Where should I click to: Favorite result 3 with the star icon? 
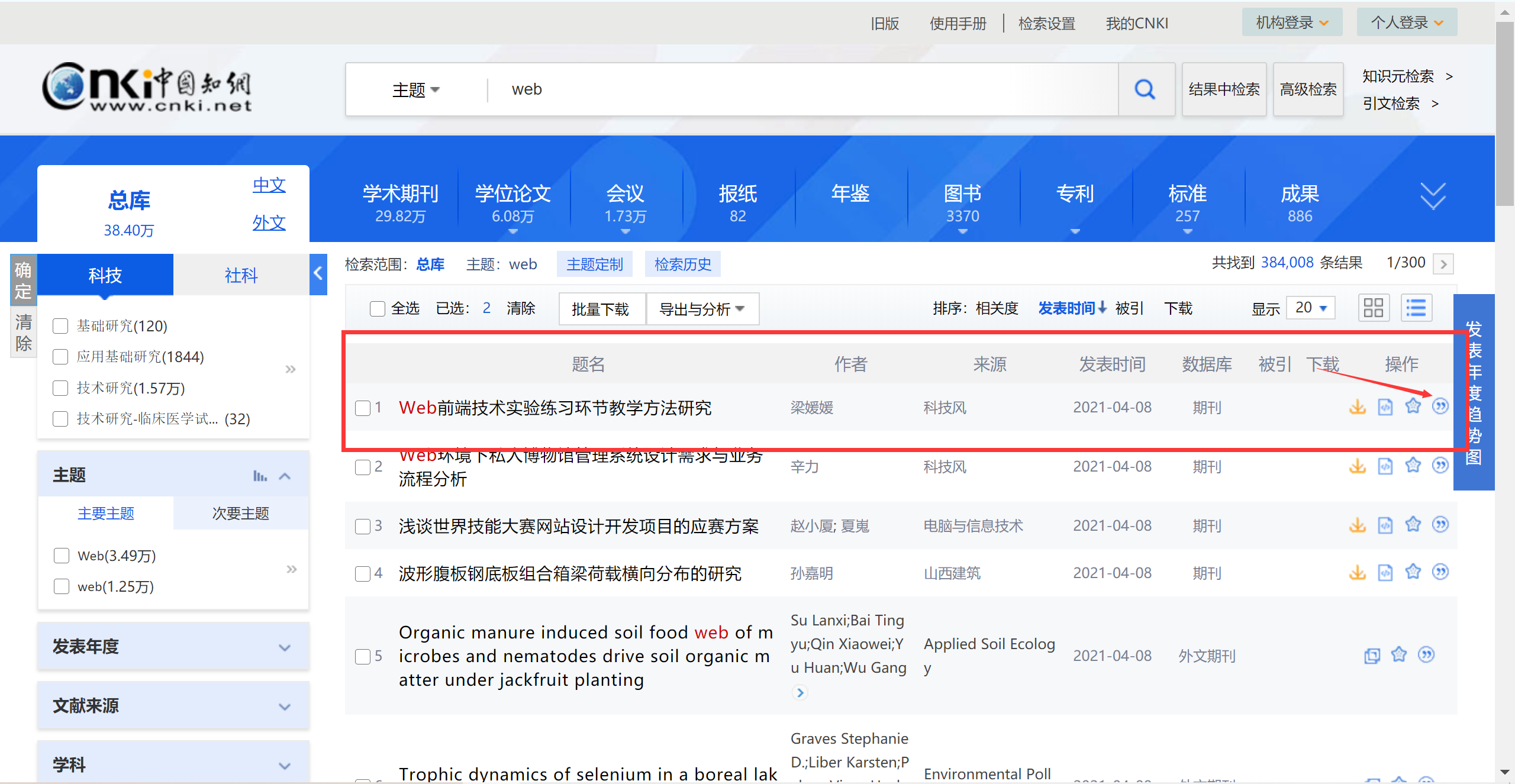(x=1413, y=524)
